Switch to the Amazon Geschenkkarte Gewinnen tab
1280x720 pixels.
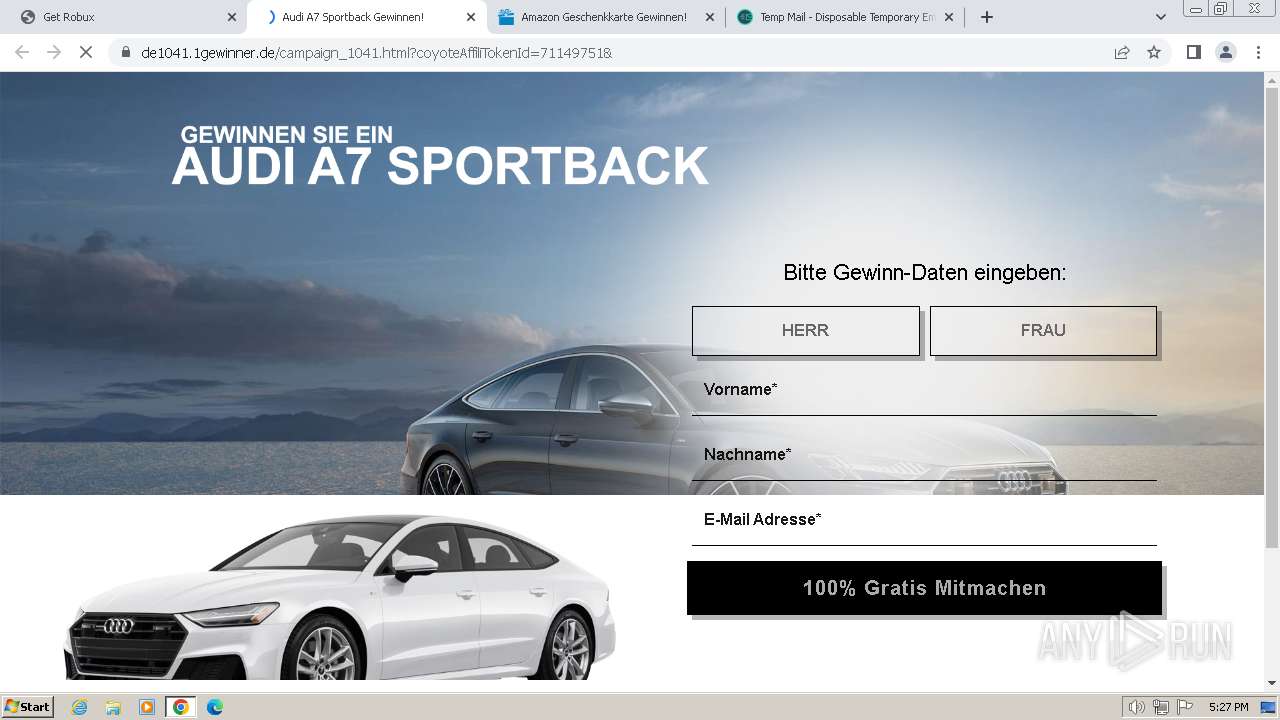click(x=604, y=17)
